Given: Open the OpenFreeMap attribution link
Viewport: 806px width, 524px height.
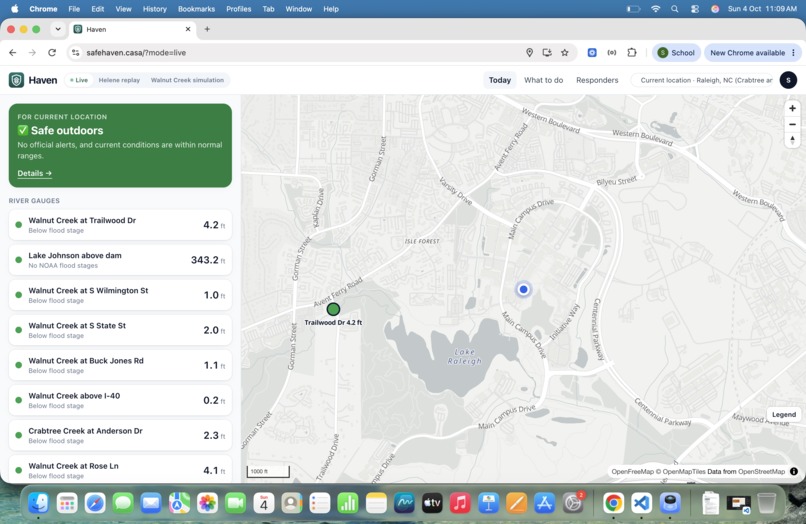Looking at the screenshot, I should click(x=632, y=472).
